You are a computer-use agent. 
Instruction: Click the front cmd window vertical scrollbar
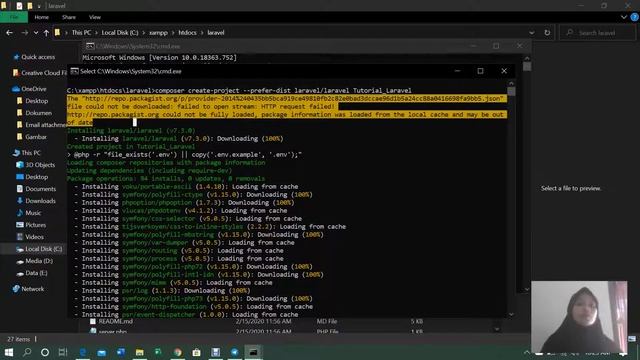point(511,198)
